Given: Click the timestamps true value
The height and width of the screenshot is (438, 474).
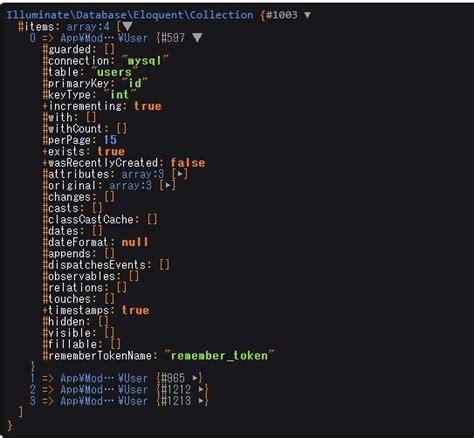Looking at the screenshot, I should click(135, 310).
